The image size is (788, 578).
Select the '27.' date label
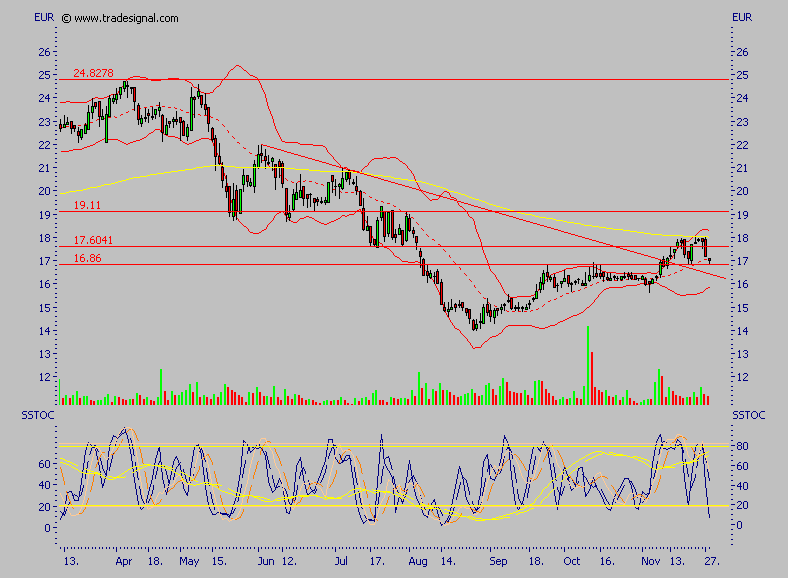tap(712, 561)
